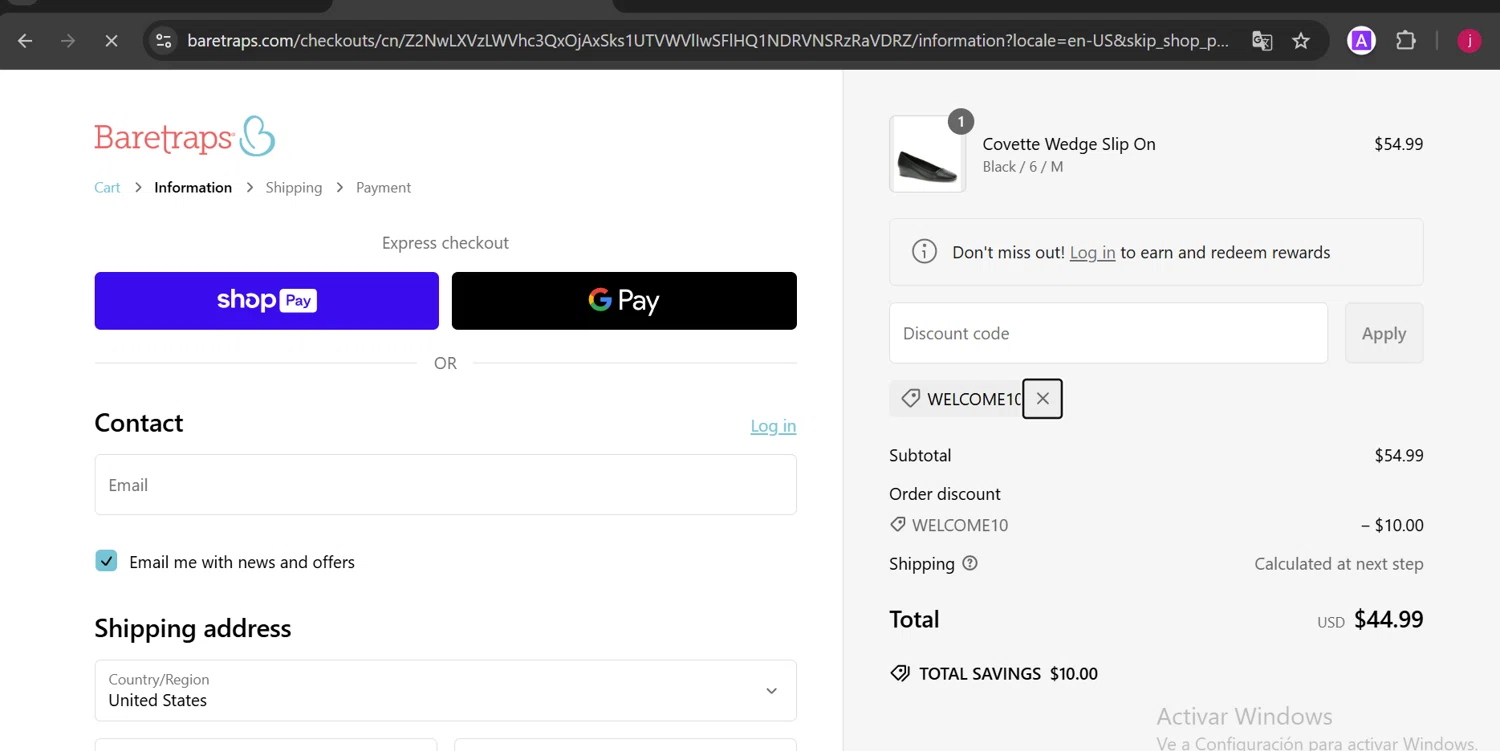Bookmark this page with the star icon
The height and width of the screenshot is (751, 1500).
pyautogui.click(x=1301, y=41)
